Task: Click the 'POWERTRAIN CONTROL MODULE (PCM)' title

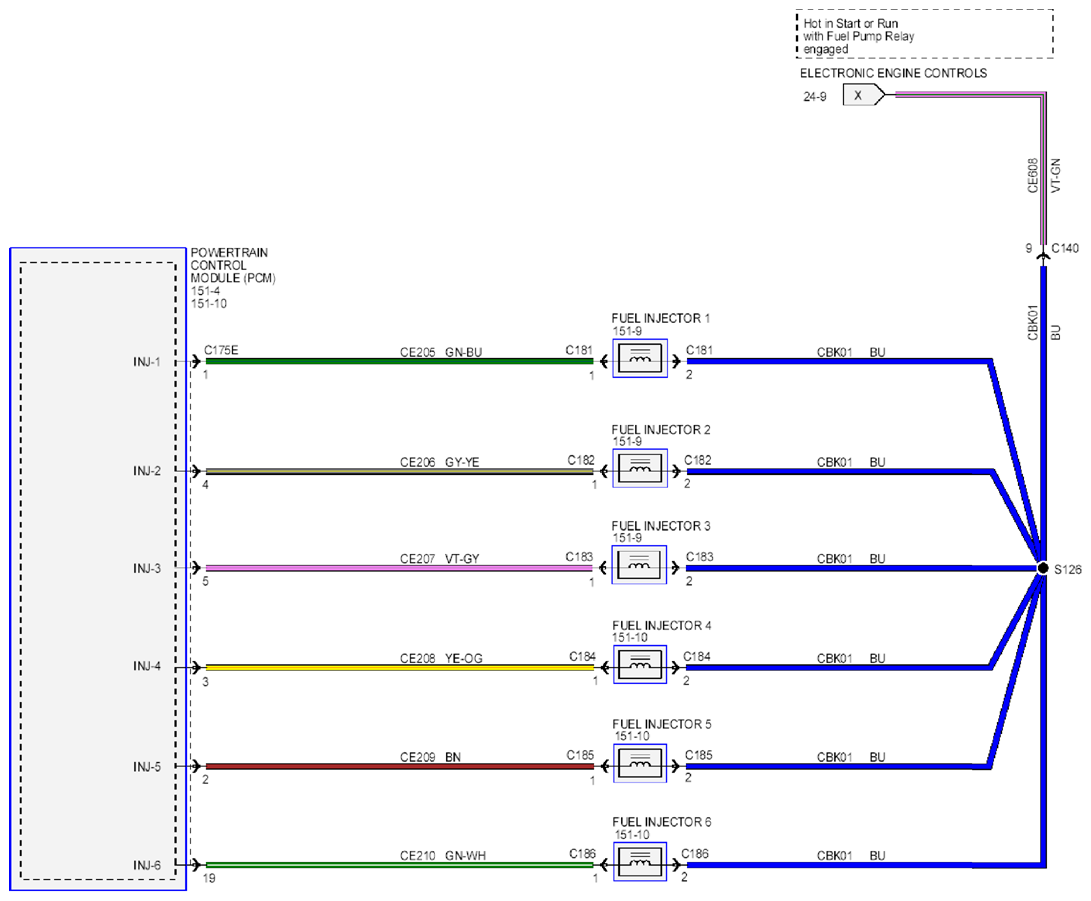Action: click(233, 265)
